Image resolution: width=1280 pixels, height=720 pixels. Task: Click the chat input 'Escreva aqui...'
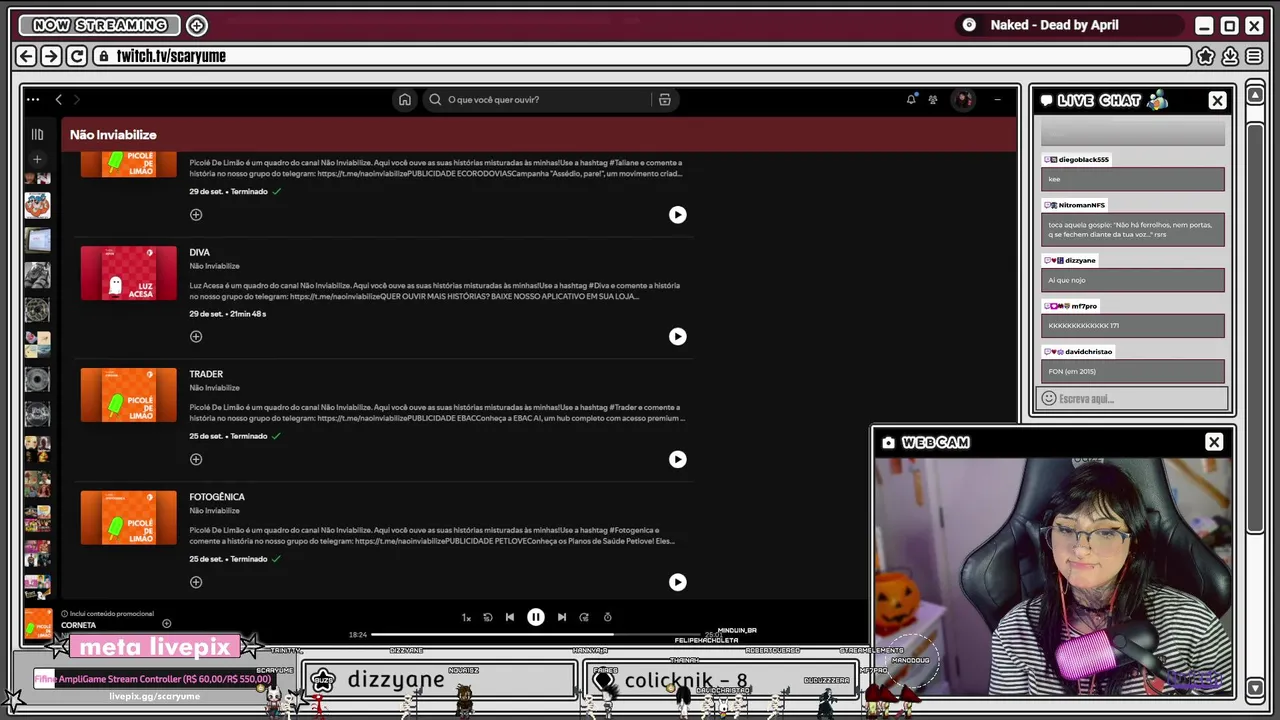pos(1132,398)
